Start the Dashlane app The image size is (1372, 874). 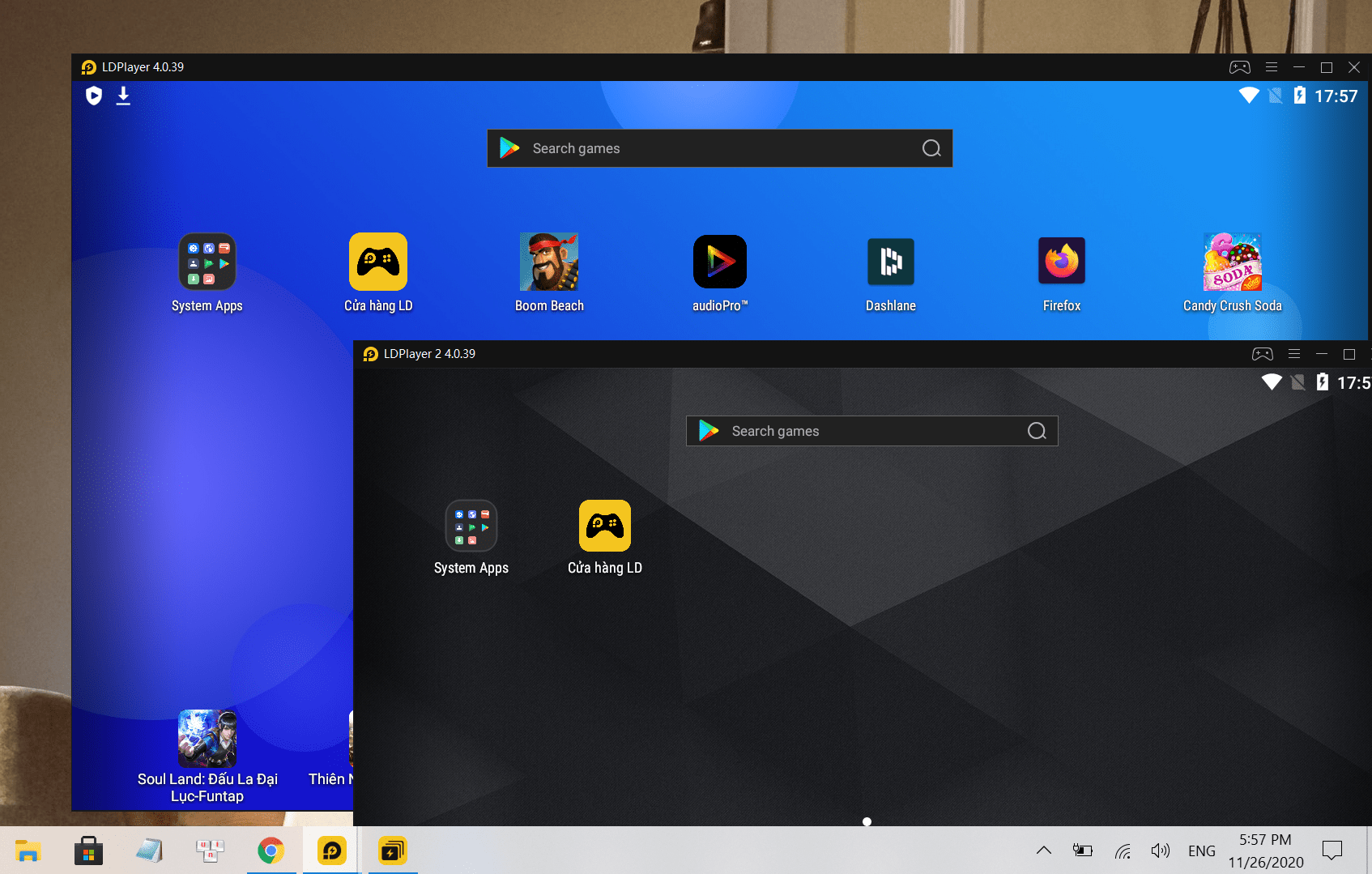[x=890, y=262]
